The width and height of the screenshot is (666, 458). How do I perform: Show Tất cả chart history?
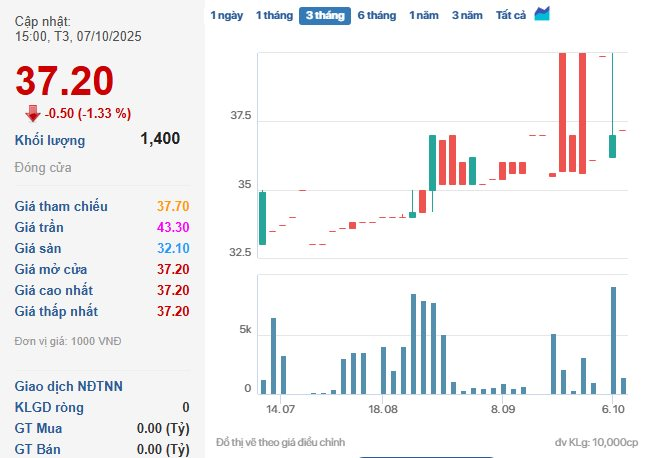pos(511,16)
